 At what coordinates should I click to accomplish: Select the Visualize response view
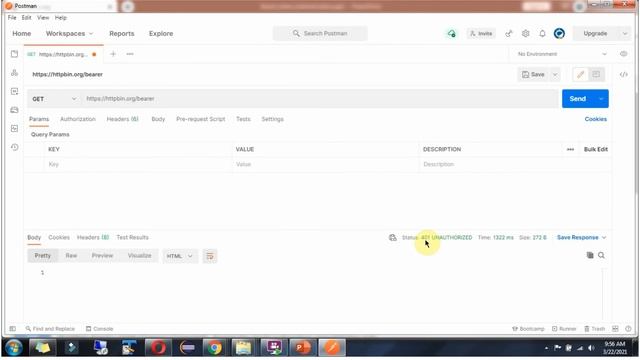[140, 256]
